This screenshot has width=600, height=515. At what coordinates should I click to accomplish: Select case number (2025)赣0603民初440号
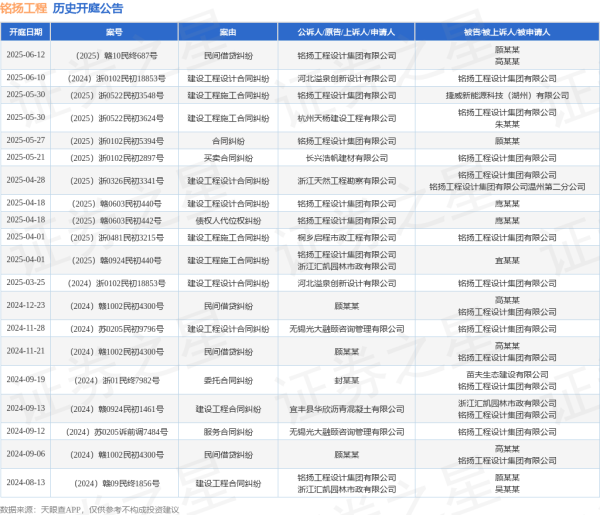[117, 204]
